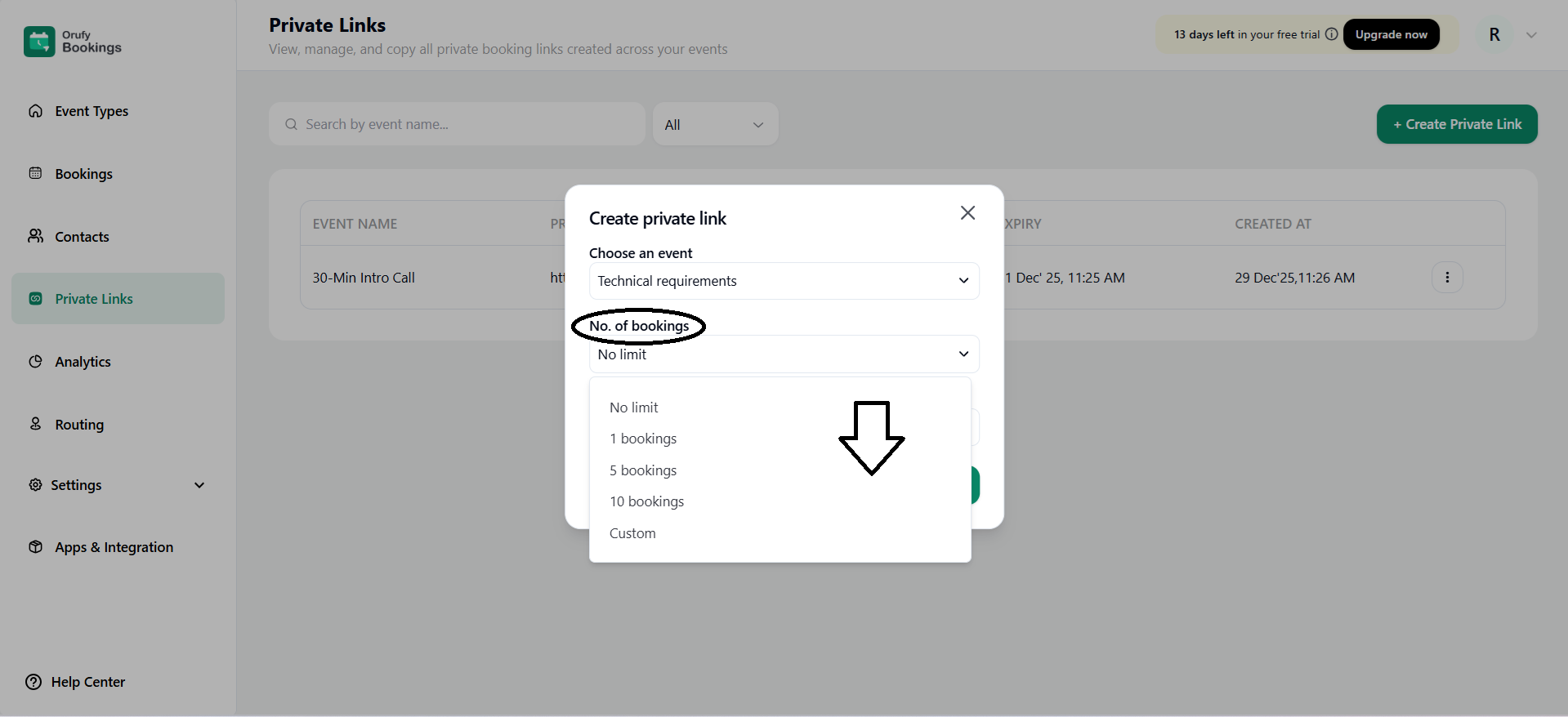Click the Create Private Link button
Screen dimensions: 1568x717
click(x=1457, y=124)
